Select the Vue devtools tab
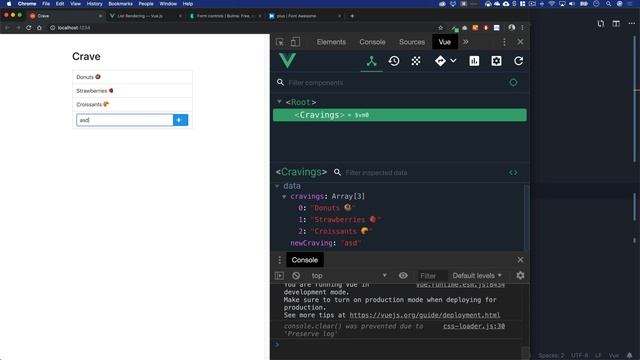The width and height of the screenshot is (640, 360). tap(444, 42)
